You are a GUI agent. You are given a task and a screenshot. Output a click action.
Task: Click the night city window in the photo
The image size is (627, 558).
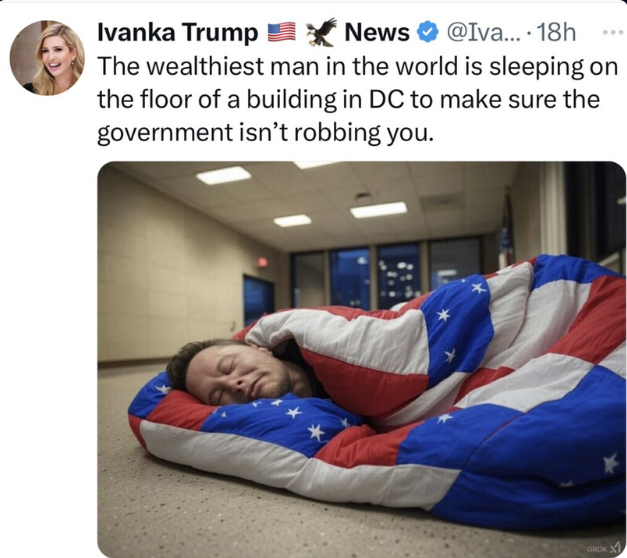[397, 275]
